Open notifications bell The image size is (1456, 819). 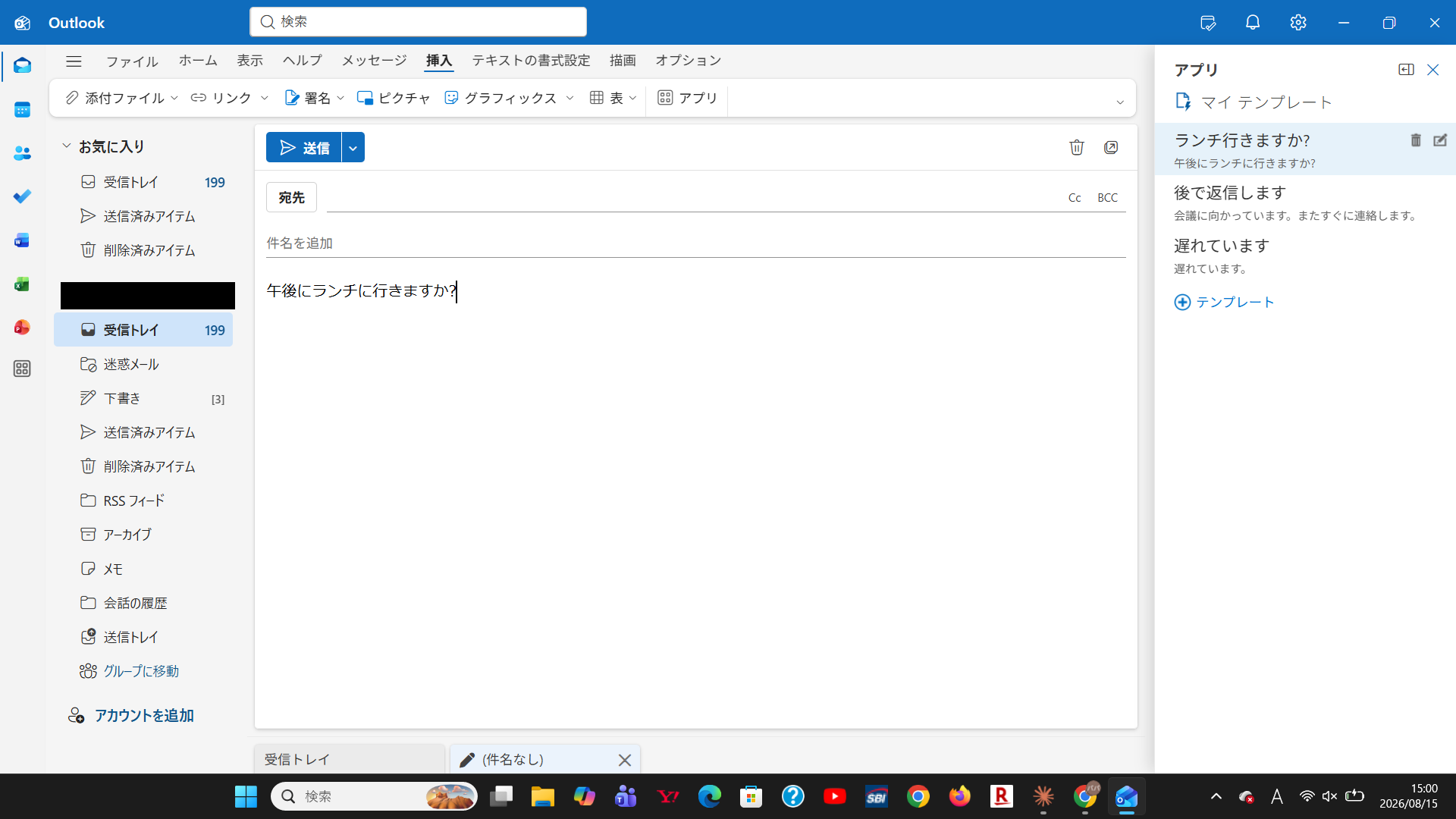1253,23
